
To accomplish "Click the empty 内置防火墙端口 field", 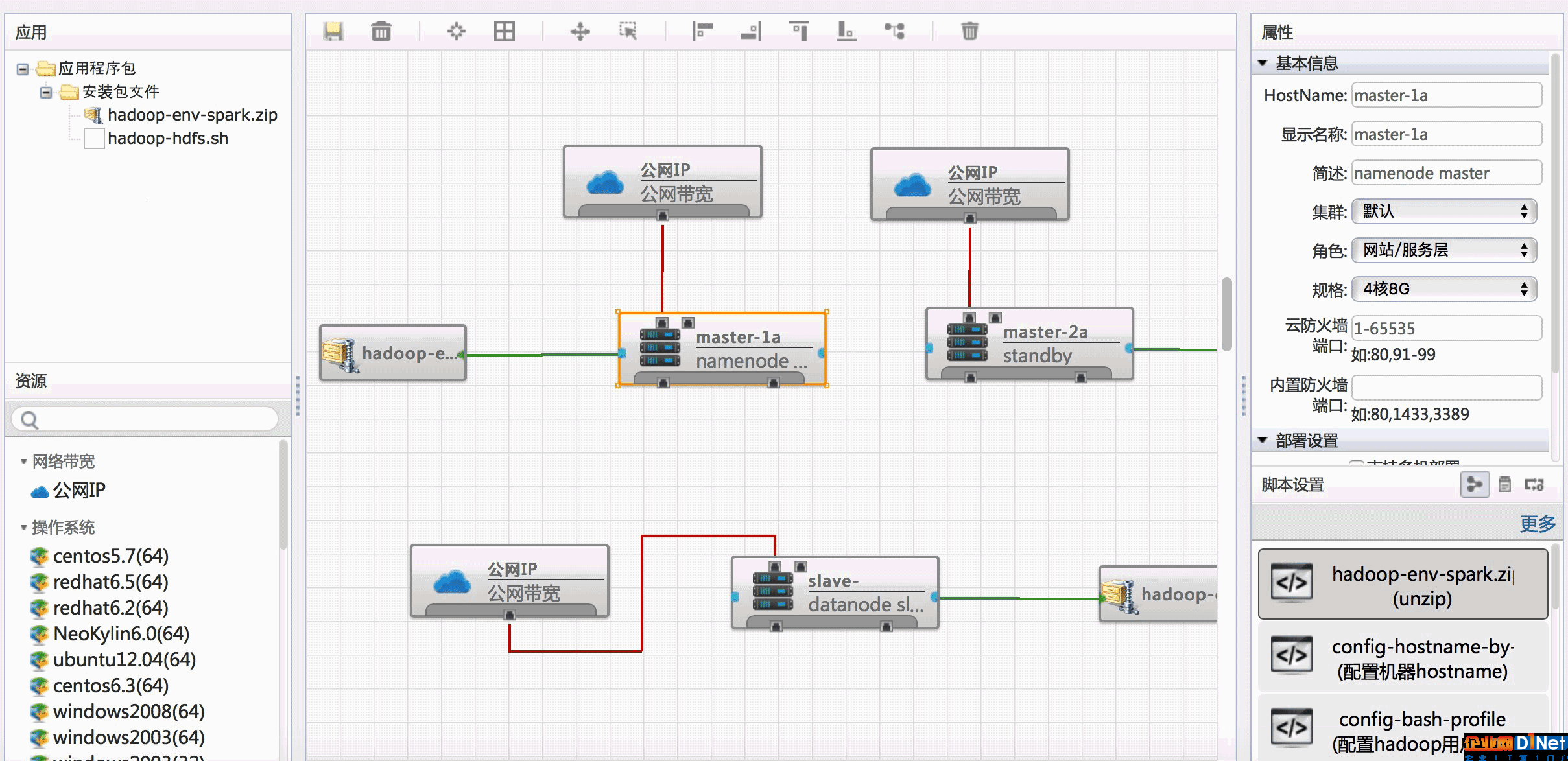I will click(1447, 388).
